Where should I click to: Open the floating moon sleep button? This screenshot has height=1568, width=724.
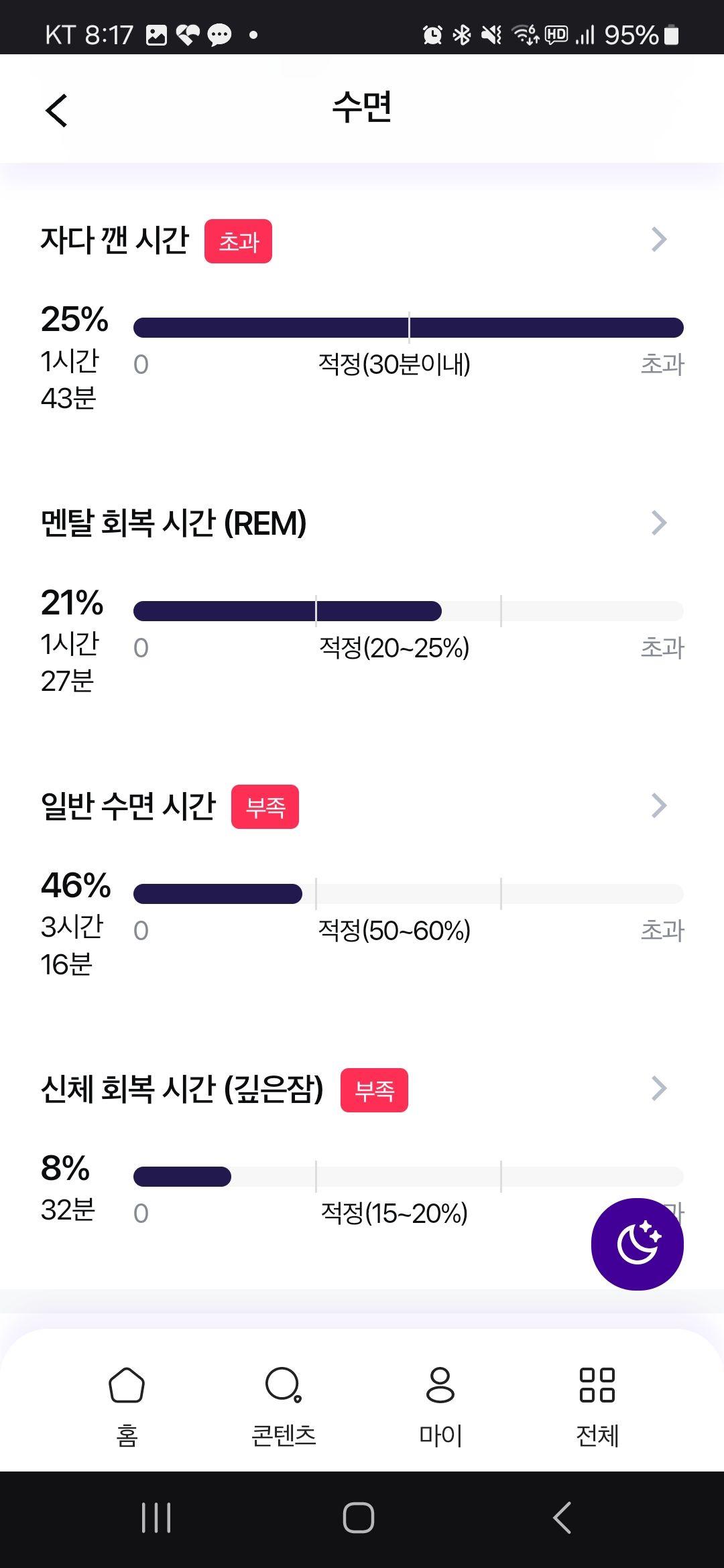pos(637,1244)
